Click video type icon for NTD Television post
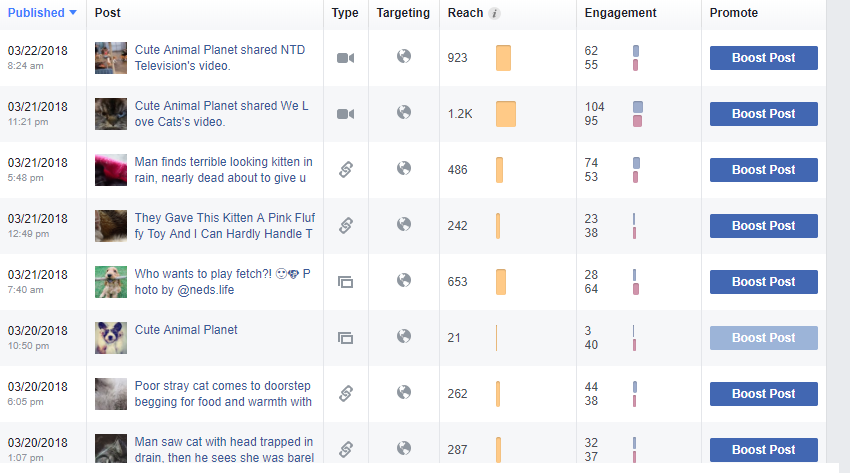Viewport: 850px width, 473px height. click(345, 58)
